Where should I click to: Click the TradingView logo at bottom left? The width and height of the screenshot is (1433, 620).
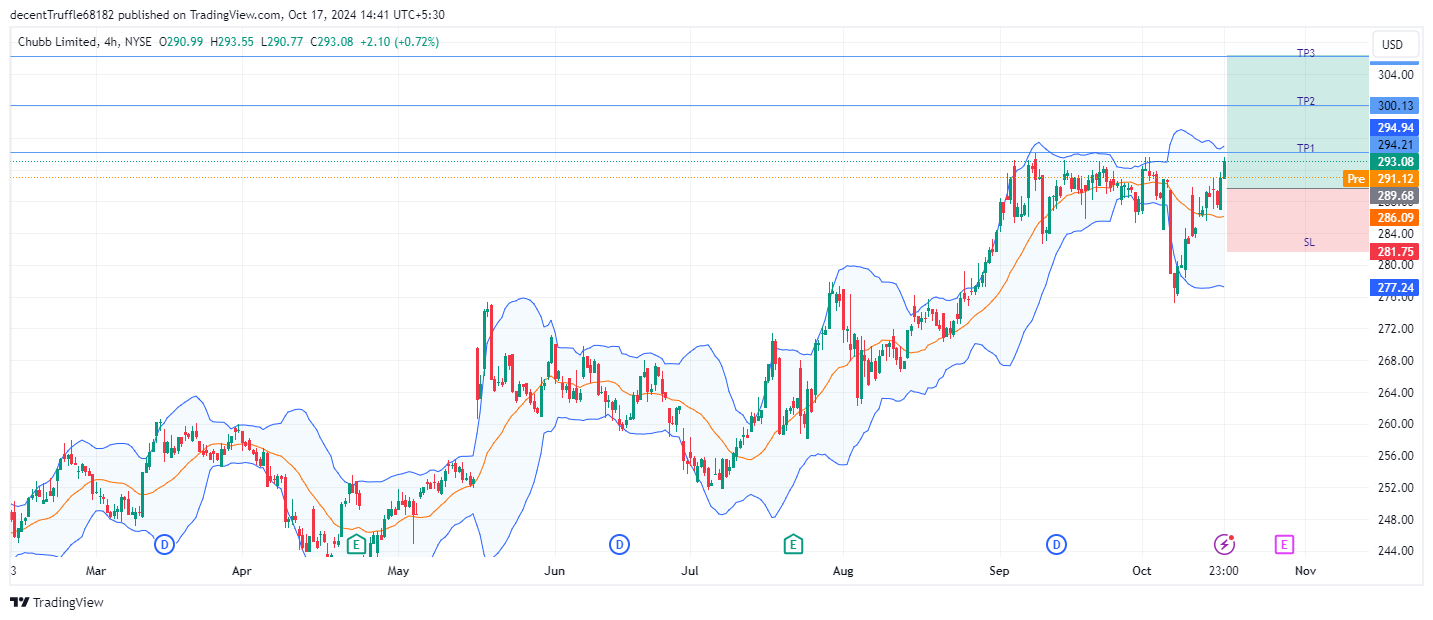57,602
